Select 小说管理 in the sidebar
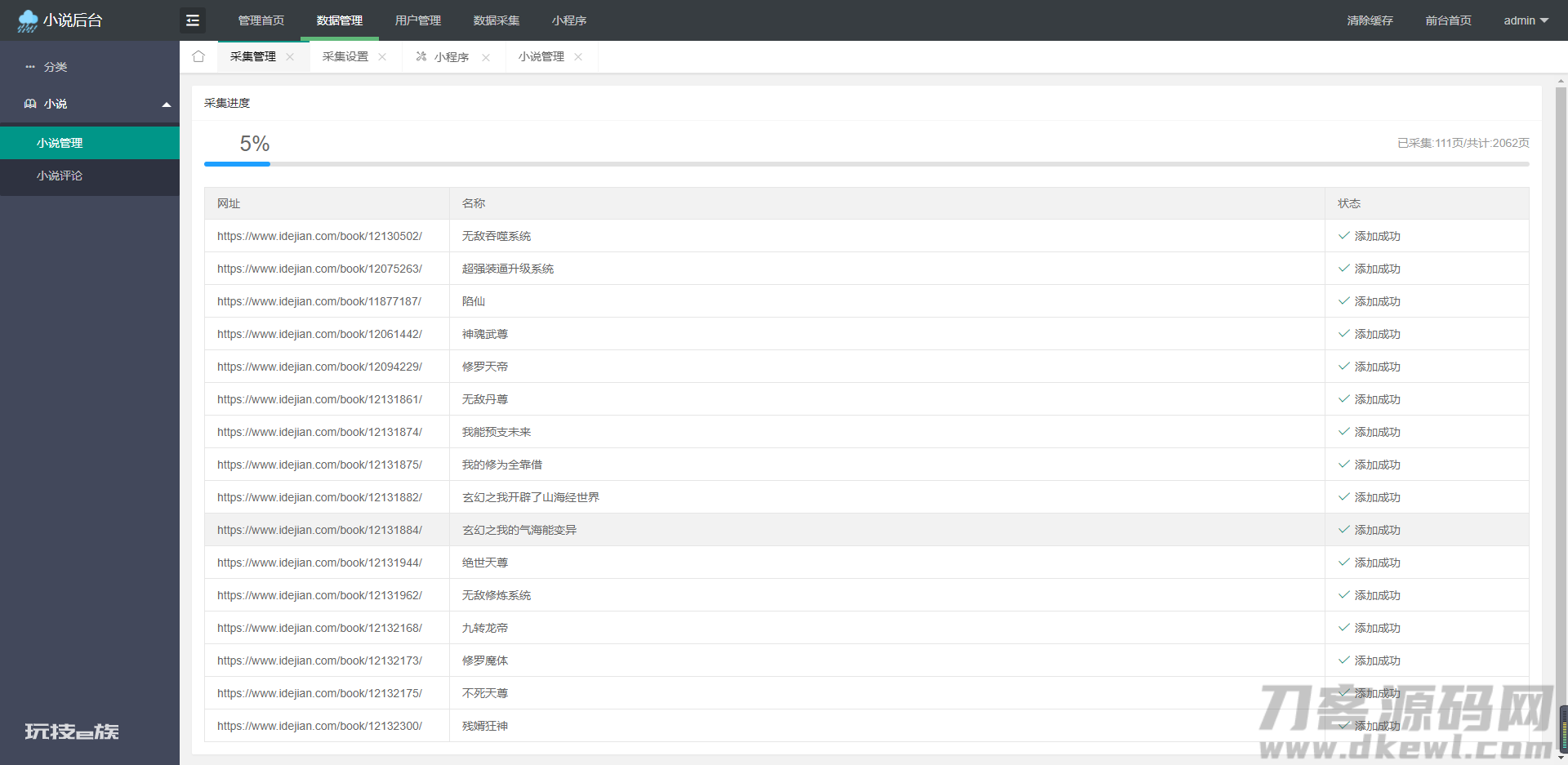Screen dimensions: 1568x765 point(90,143)
